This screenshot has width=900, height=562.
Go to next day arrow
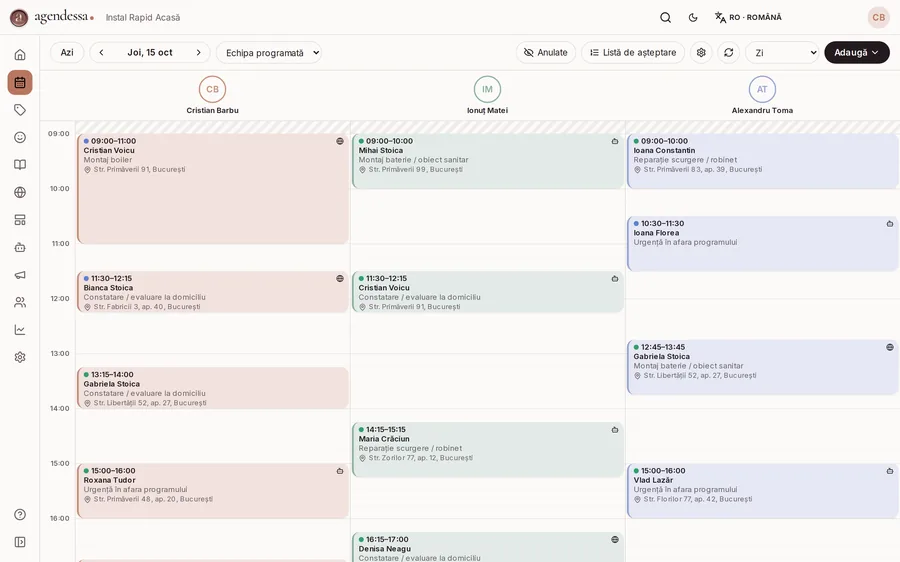pyautogui.click(x=199, y=52)
